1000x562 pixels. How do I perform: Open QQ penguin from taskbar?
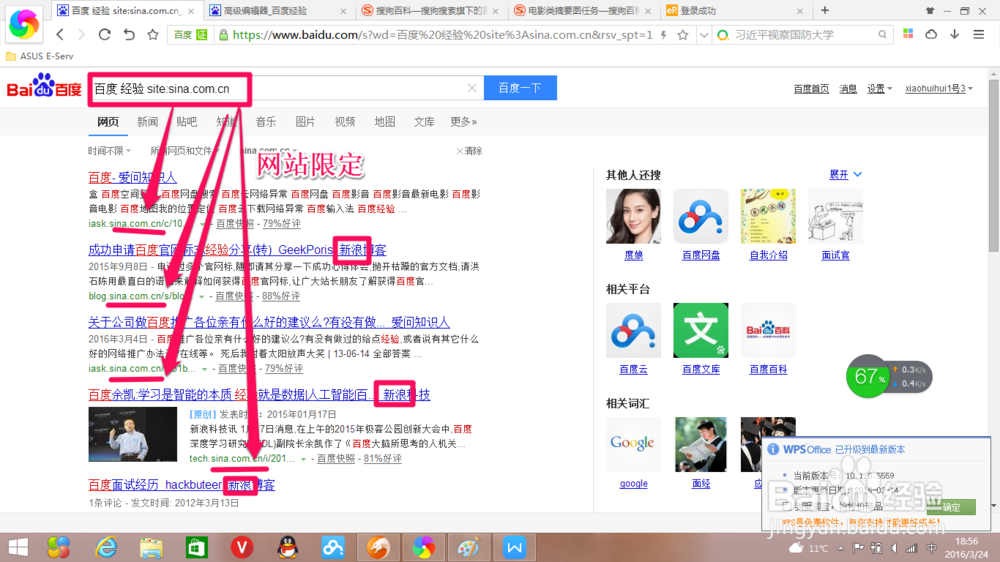[288, 547]
